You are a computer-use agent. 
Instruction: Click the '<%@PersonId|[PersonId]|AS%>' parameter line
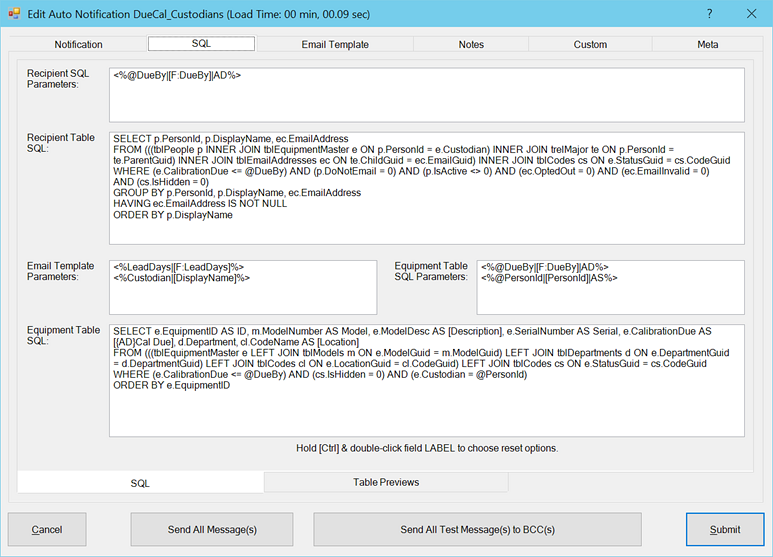point(549,278)
